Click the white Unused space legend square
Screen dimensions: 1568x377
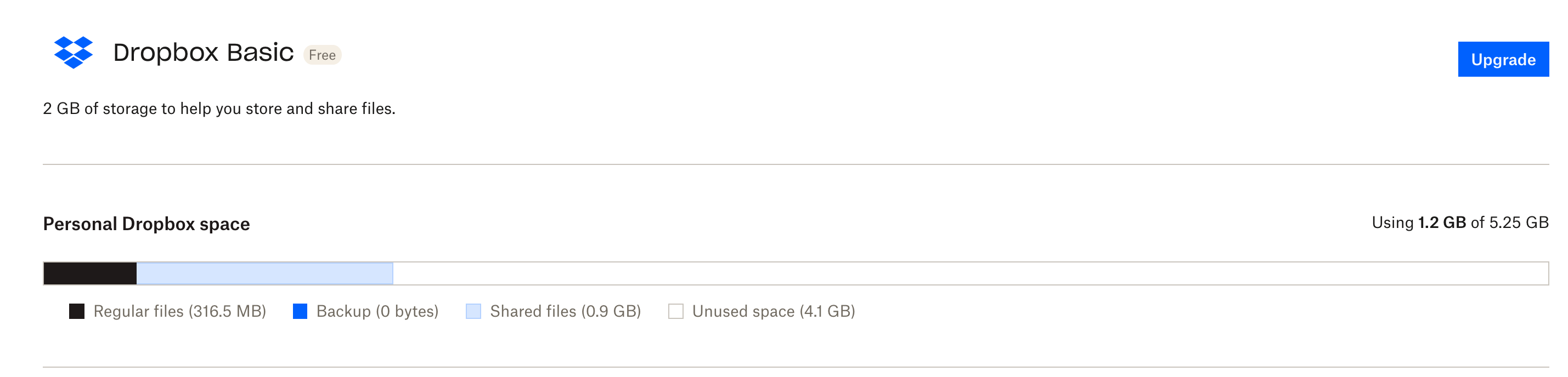(677, 311)
